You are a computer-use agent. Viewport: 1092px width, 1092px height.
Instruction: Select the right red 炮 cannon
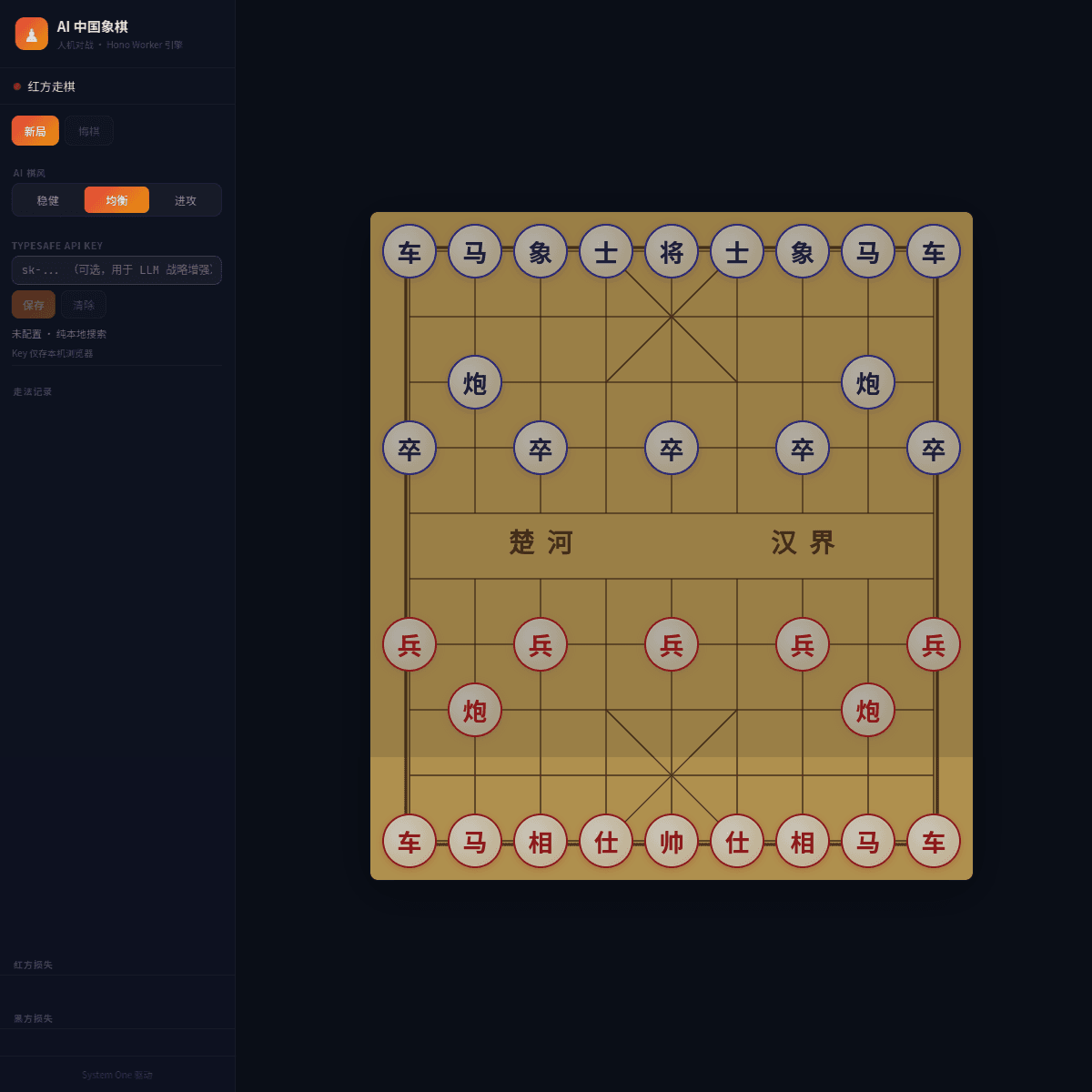pyautogui.click(x=868, y=710)
